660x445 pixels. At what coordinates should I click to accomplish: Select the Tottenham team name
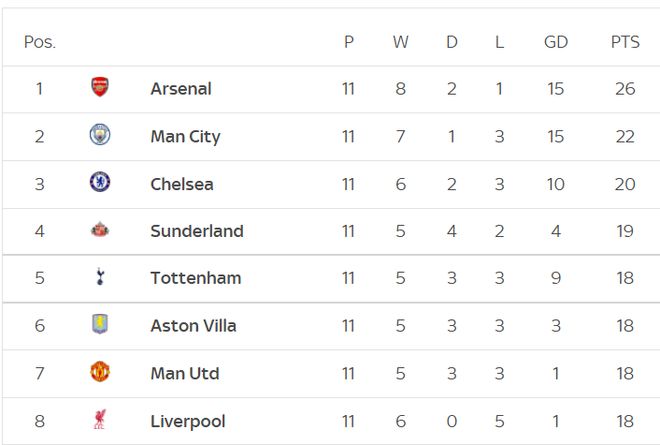[x=196, y=278]
